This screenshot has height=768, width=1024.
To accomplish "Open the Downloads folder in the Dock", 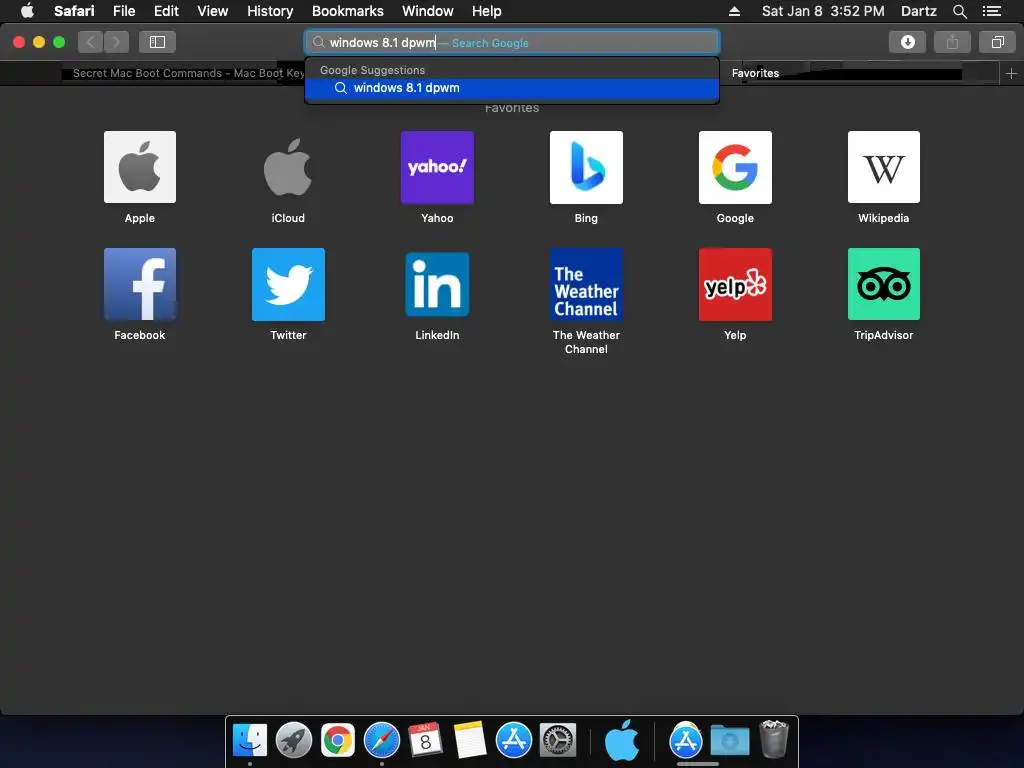I will (x=729, y=741).
